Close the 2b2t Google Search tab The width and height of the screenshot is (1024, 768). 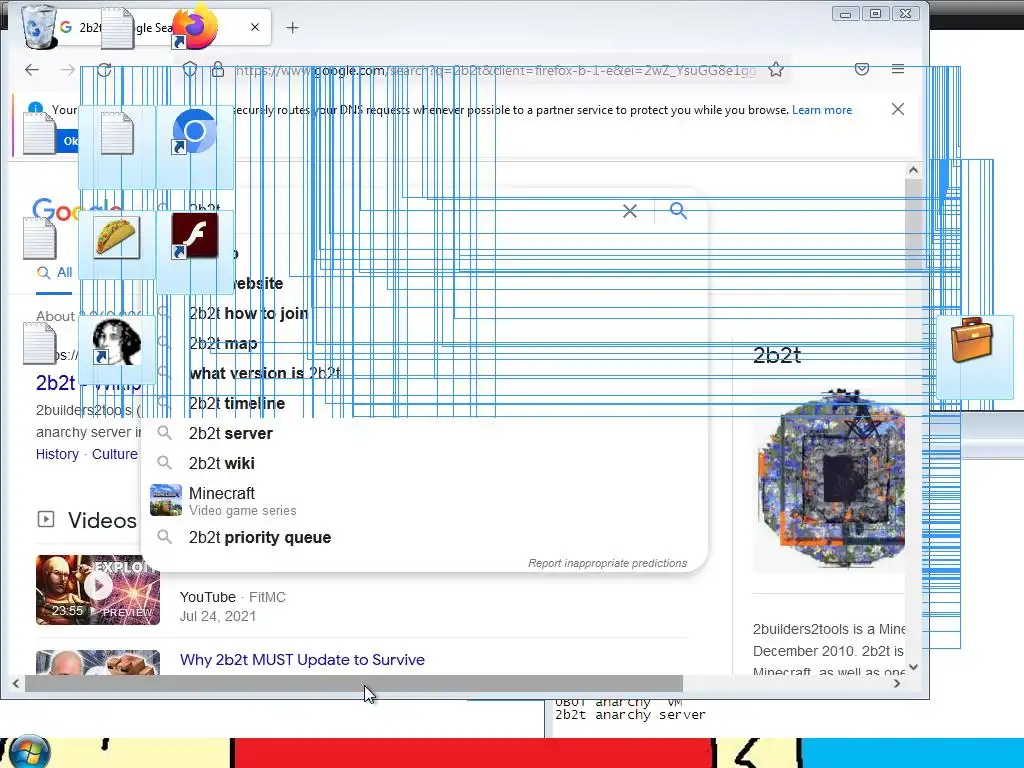pyautogui.click(x=255, y=27)
